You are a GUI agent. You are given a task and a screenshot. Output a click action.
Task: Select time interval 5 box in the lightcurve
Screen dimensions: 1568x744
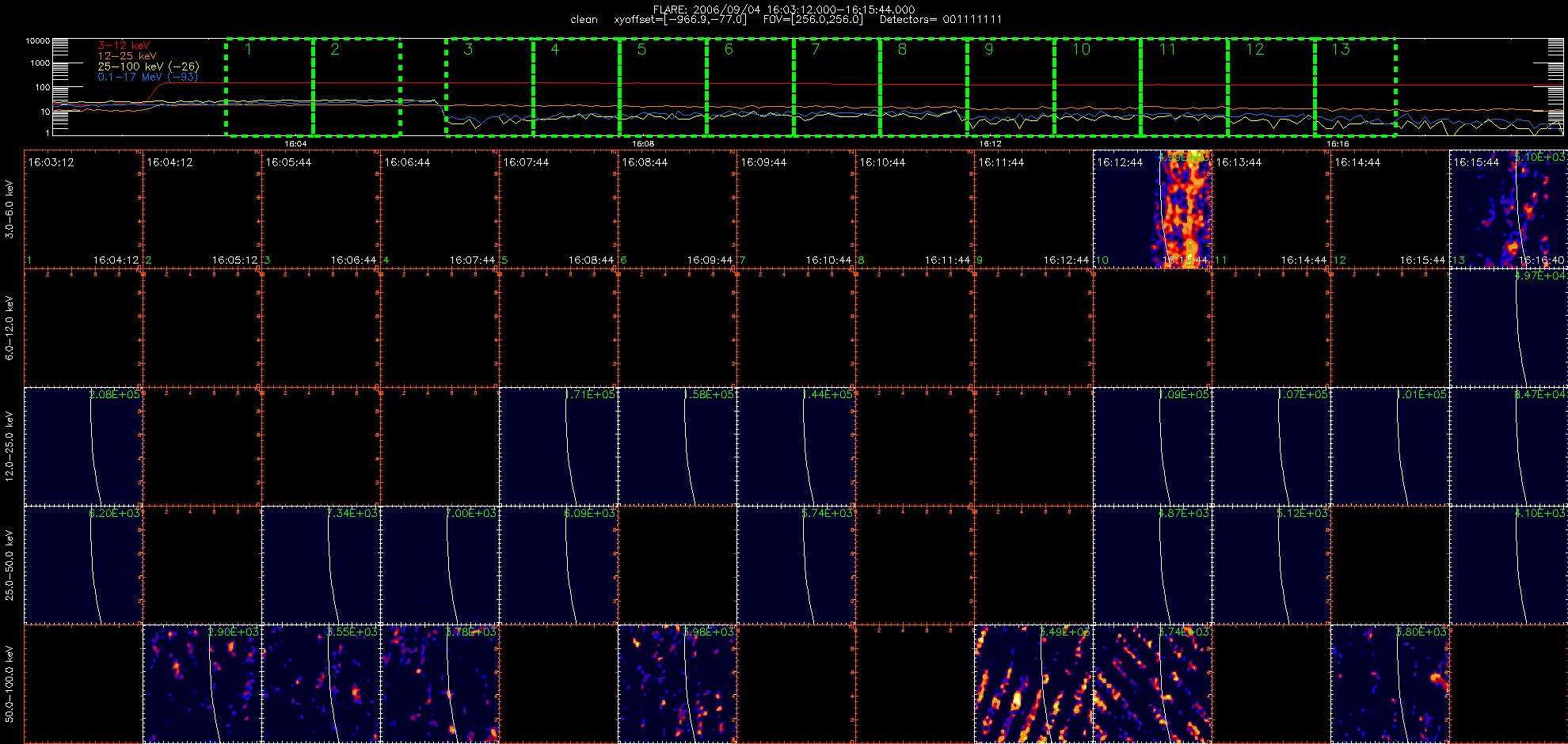click(x=664, y=87)
